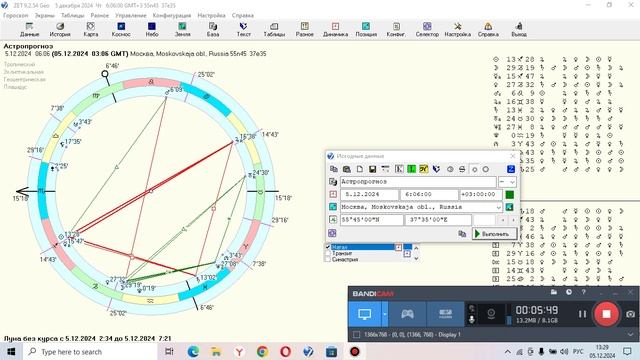
Task: Click the blank new-page icon in data dialog
Action: click(x=360, y=169)
